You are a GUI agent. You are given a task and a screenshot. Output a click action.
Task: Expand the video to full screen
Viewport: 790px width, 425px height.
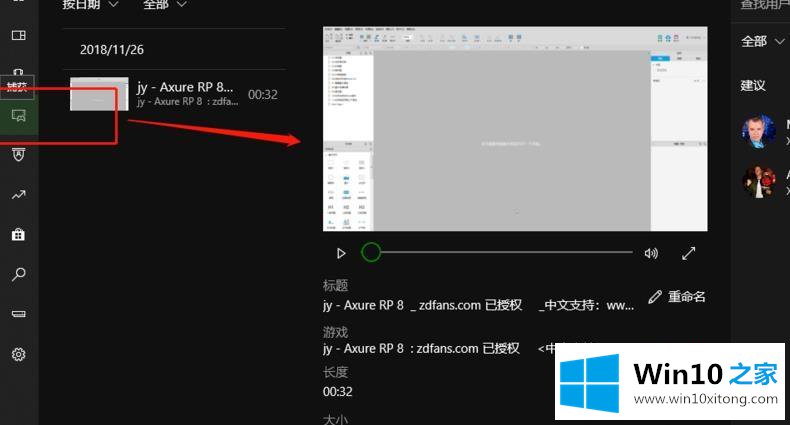pos(689,253)
